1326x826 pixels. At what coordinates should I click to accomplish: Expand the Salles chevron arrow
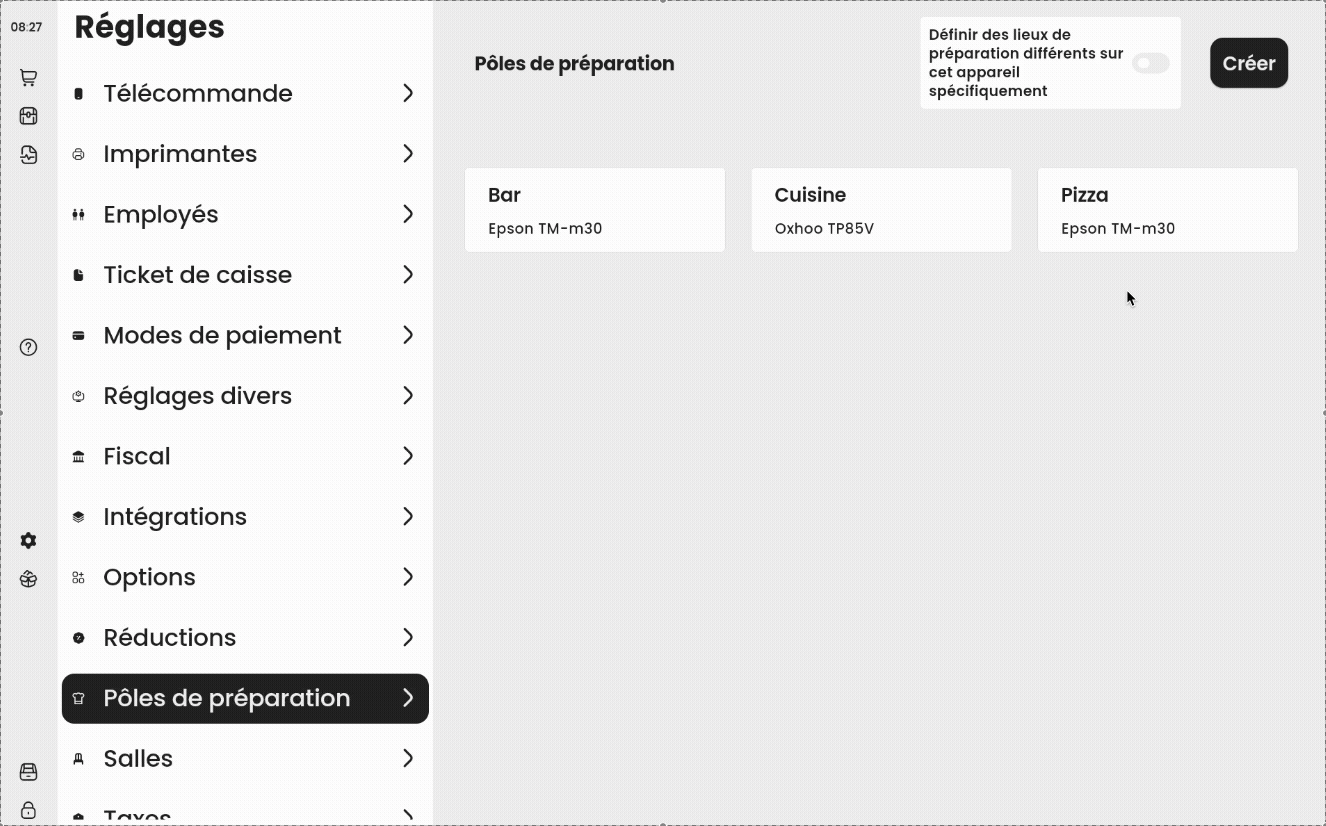(x=408, y=758)
